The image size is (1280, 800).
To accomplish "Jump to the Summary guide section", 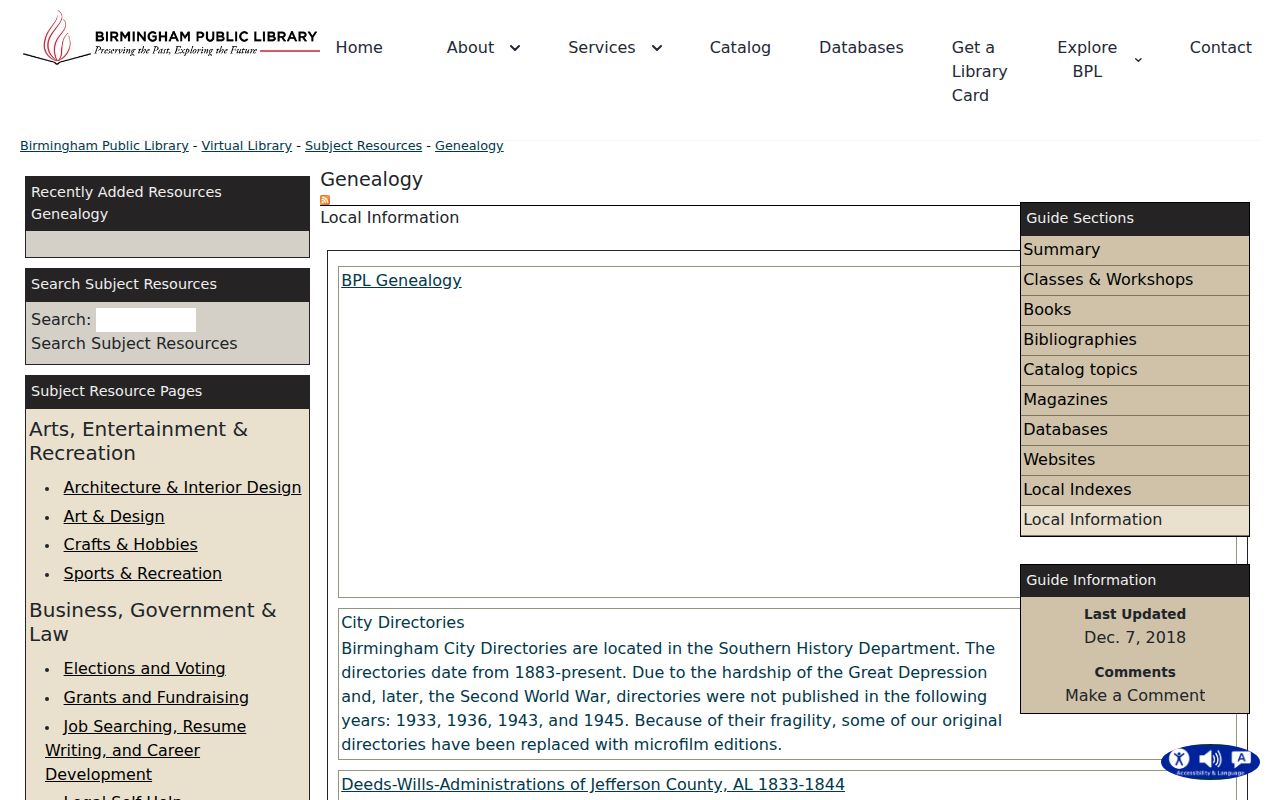I will point(1135,250).
